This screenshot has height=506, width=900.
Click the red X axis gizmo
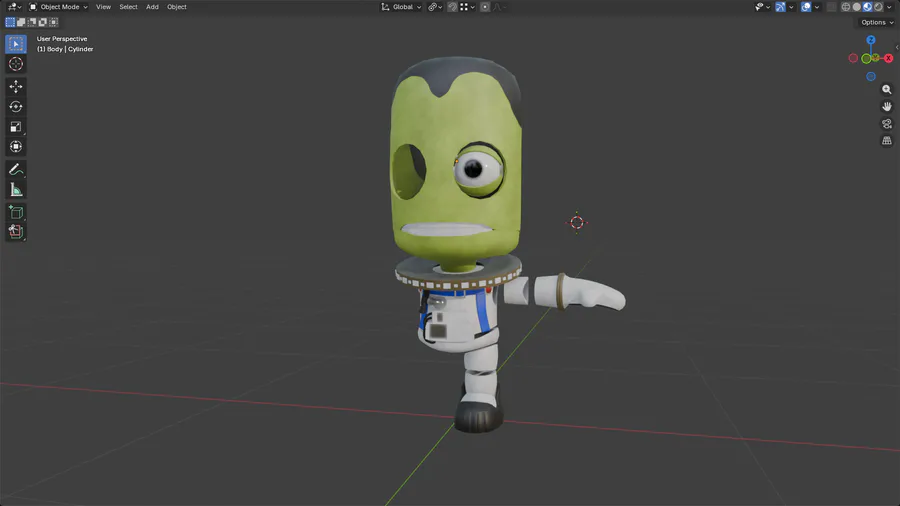pyautogui.click(x=889, y=59)
